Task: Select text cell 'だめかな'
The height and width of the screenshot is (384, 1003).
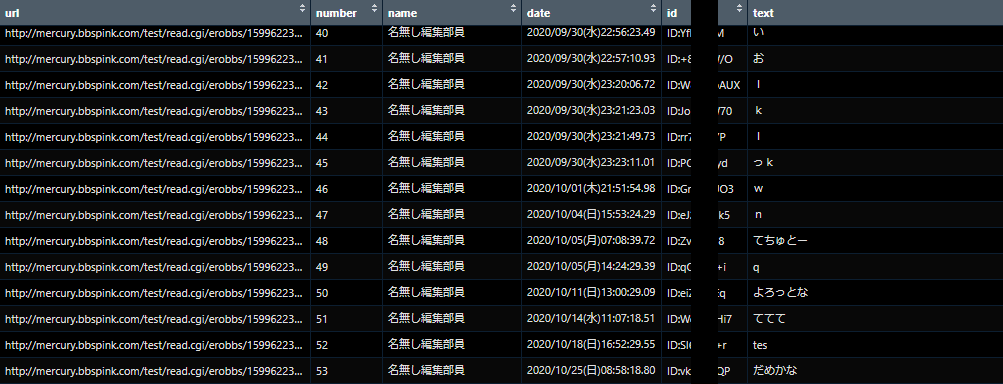Action: pyautogui.click(x=875, y=371)
